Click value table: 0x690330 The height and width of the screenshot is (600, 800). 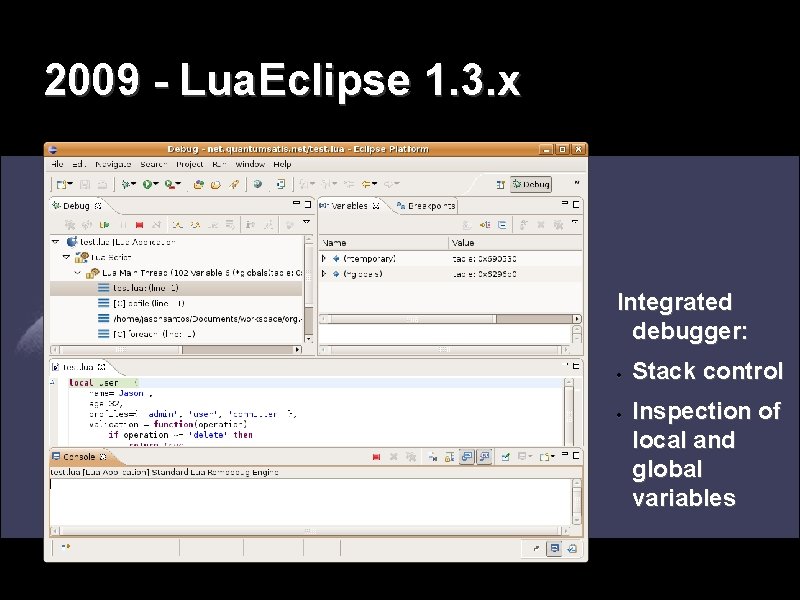[484, 259]
